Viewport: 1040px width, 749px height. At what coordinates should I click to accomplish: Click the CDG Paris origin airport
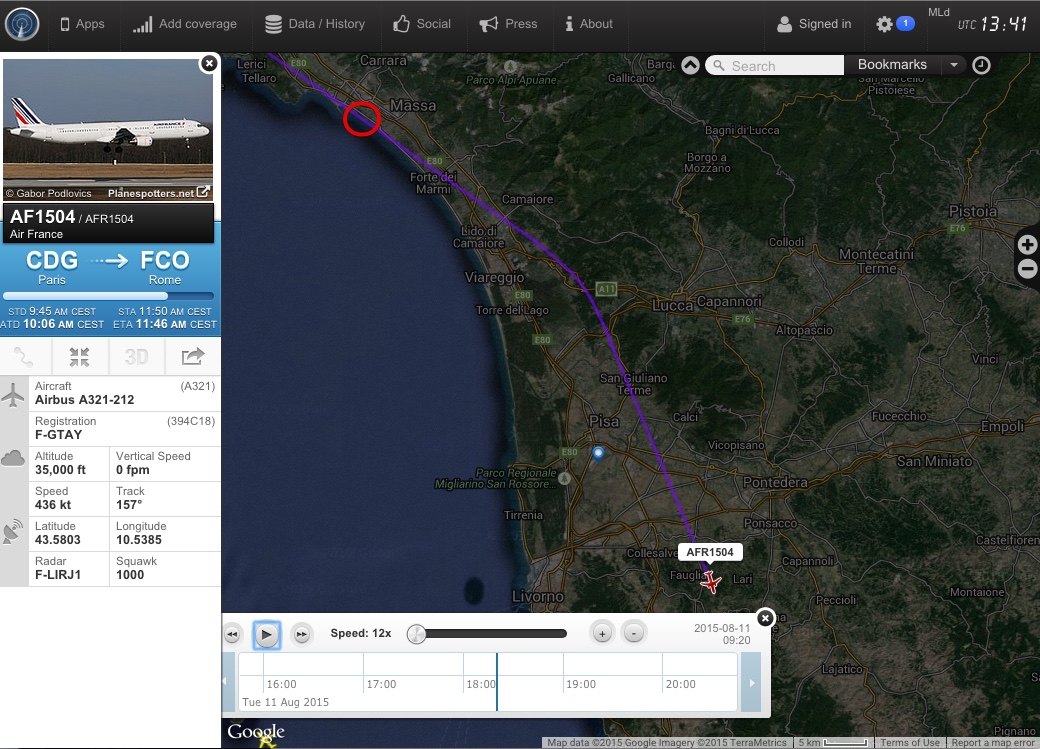pyautogui.click(x=52, y=267)
